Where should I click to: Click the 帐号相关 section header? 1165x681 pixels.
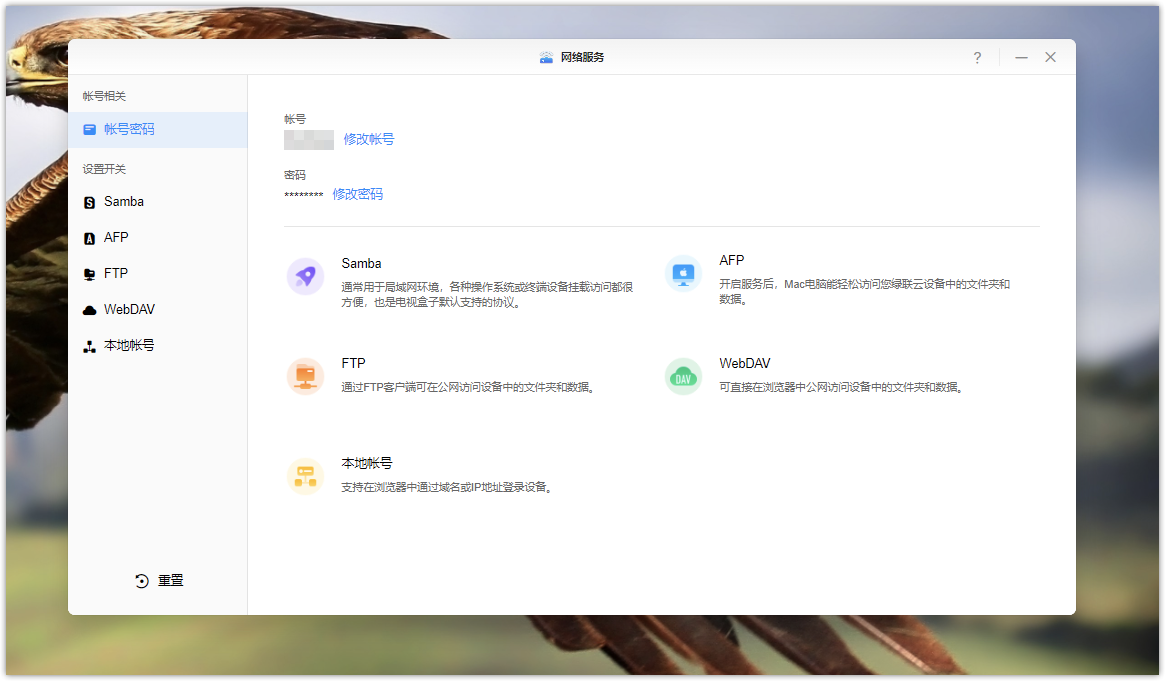coord(104,96)
